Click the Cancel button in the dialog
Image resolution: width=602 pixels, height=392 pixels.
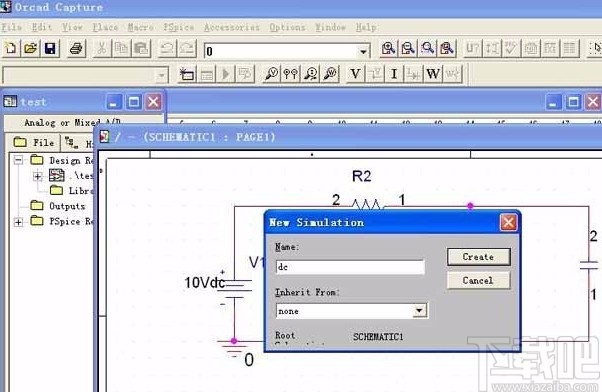(478, 280)
